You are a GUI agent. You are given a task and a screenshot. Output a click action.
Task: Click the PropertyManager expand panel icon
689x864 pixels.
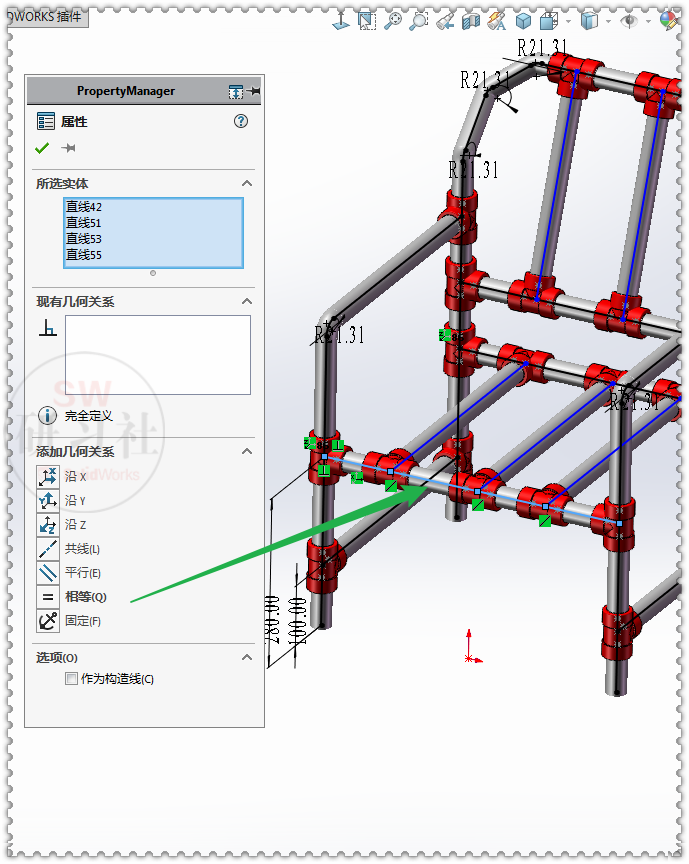tap(236, 91)
